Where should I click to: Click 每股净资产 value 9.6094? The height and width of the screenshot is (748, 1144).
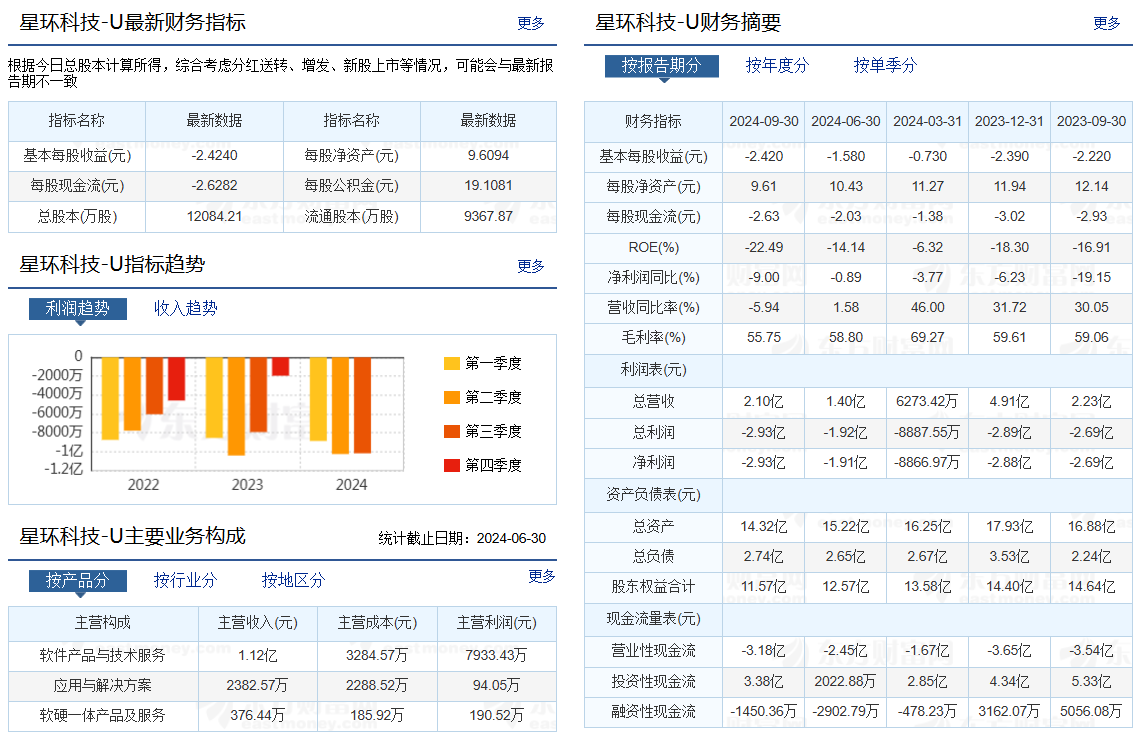point(489,155)
